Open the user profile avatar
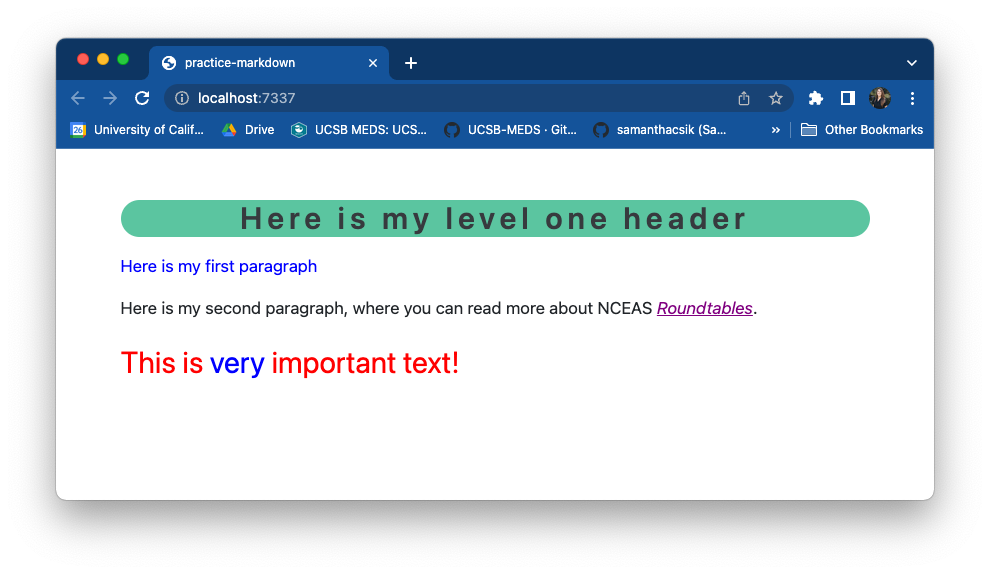The height and width of the screenshot is (574, 990). 880,98
